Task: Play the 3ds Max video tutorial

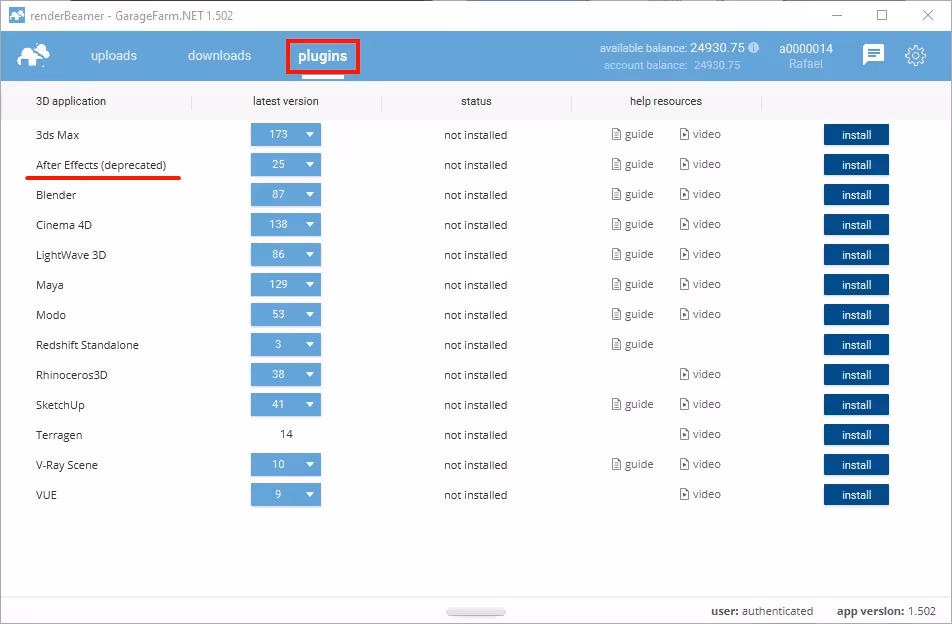Action: (x=700, y=134)
